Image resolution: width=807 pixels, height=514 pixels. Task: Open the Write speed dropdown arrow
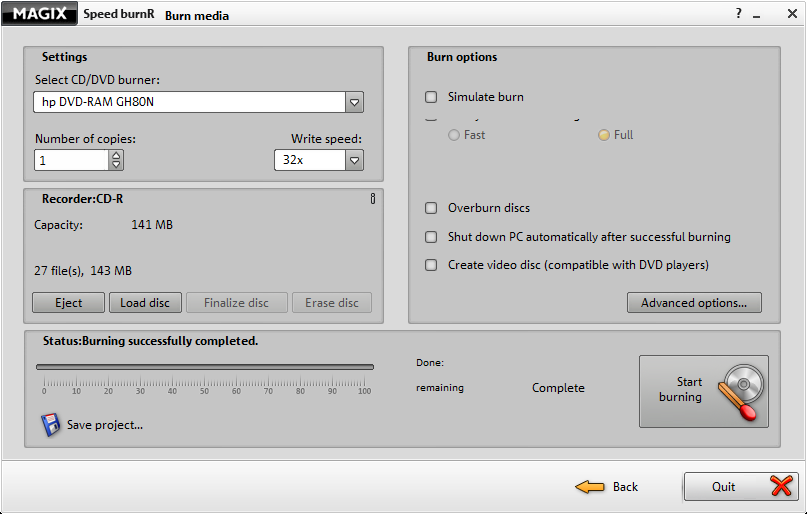pyautogui.click(x=354, y=160)
